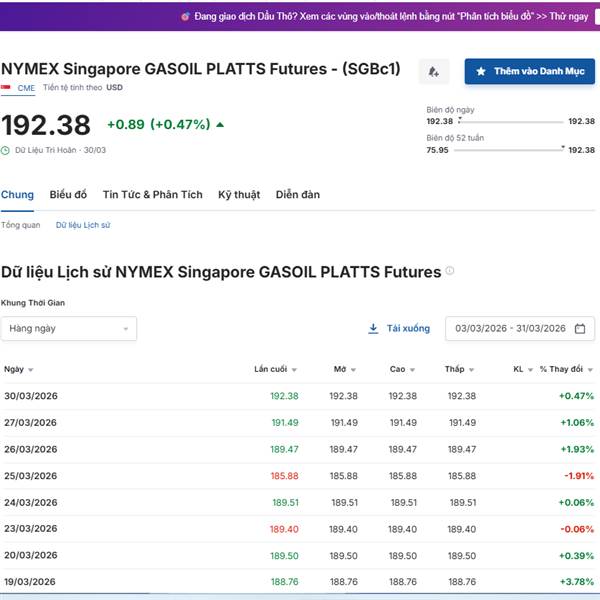Click the add alert bell icon

pyautogui.click(x=433, y=72)
